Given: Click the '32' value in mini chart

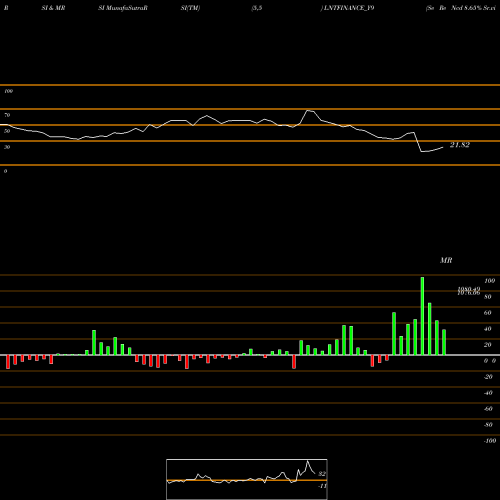Looking at the screenshot, I should click(x=322, y=474).
